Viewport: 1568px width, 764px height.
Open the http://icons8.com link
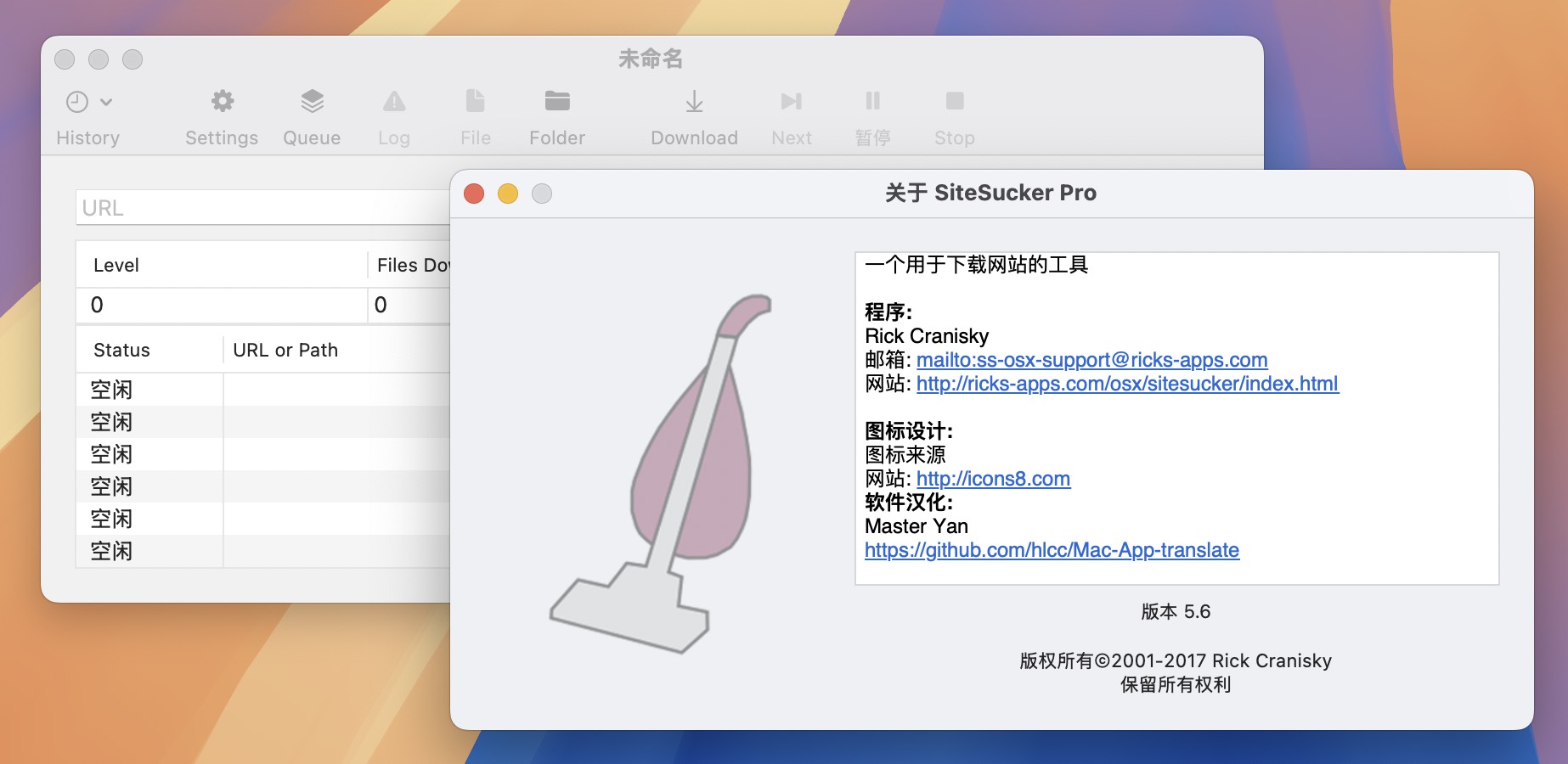tap(993, 479)
